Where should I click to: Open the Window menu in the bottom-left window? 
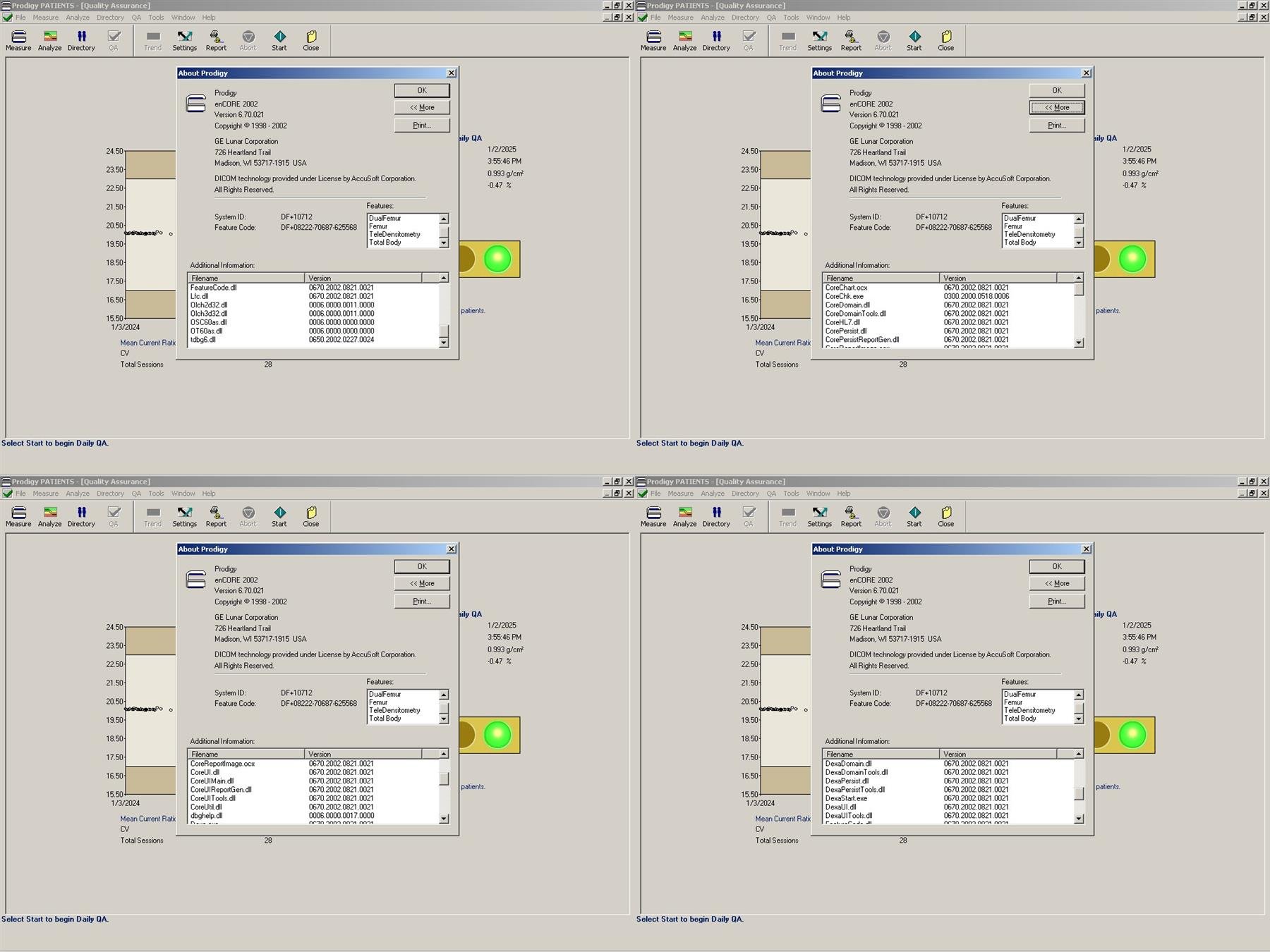(x=183, y=494)
